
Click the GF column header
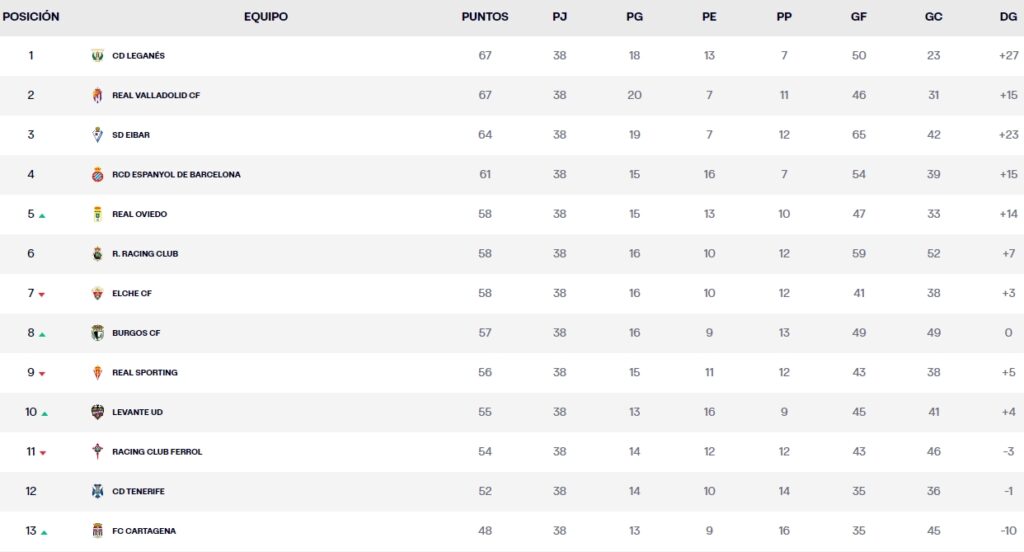tap(858, 17)
